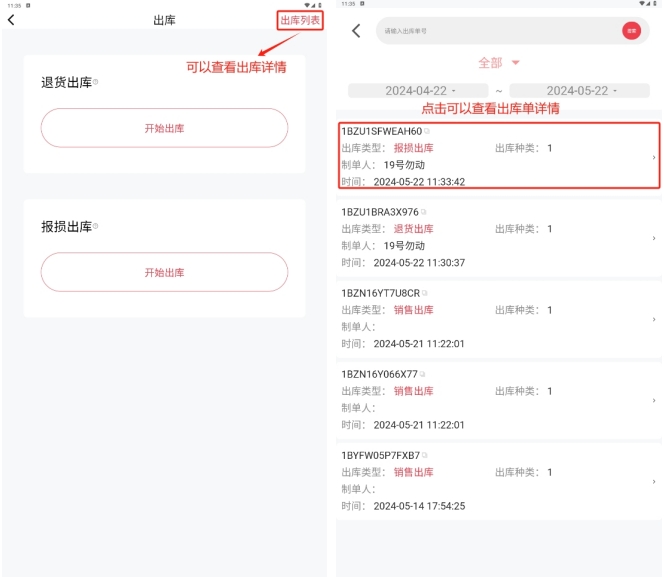The height and width of the screenshot is (577, 664).
Task: Copy order number 1BYFW05P7FXB7
Action: click(424, 455)
